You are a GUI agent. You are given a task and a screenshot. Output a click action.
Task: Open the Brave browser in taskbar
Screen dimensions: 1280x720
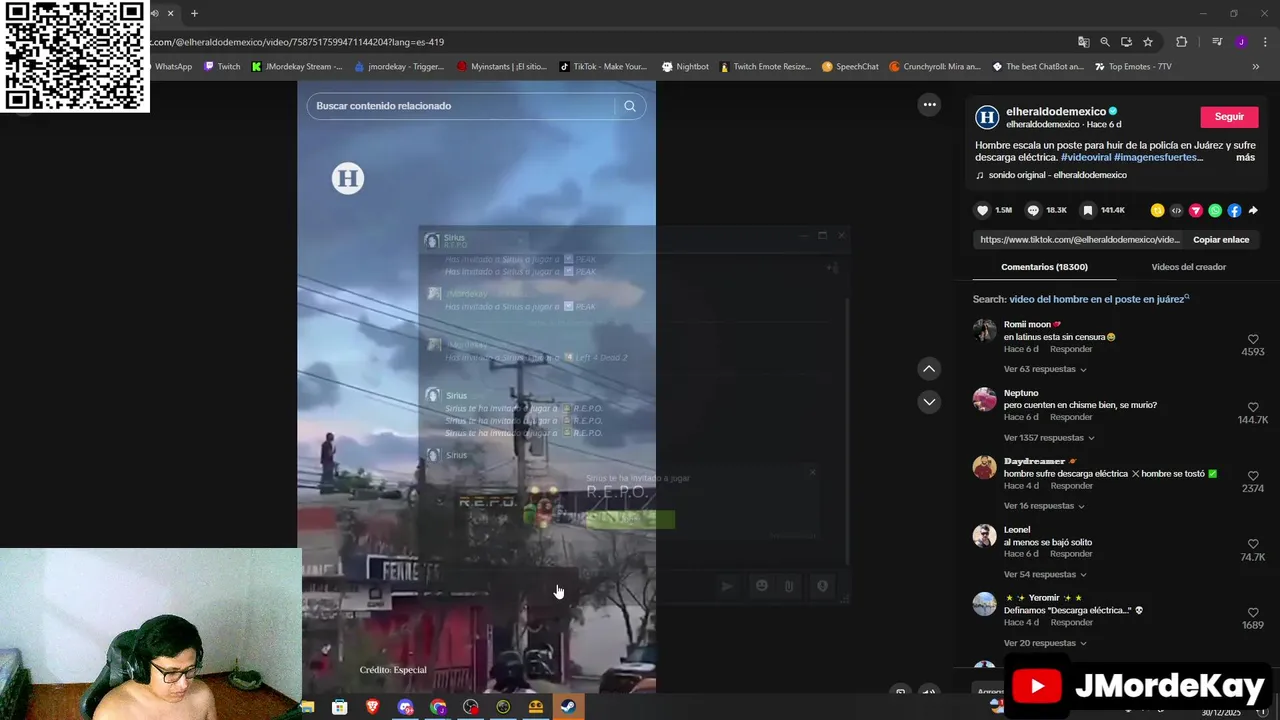pyautogui.click(x=372, y=707)
